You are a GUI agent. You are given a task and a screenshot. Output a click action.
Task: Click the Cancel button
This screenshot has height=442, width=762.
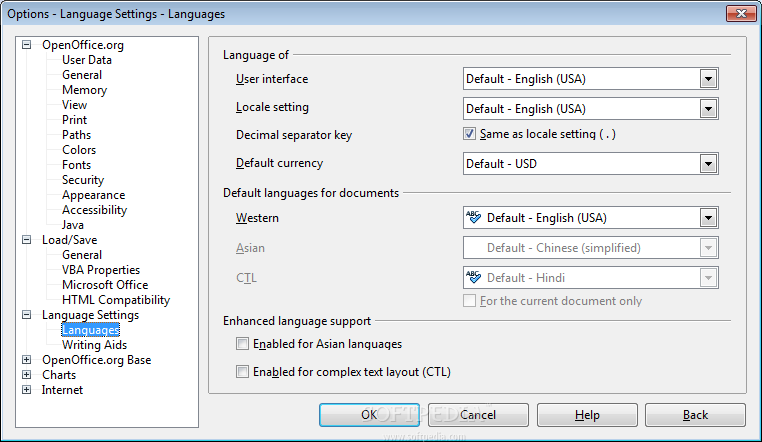[478, 415]
